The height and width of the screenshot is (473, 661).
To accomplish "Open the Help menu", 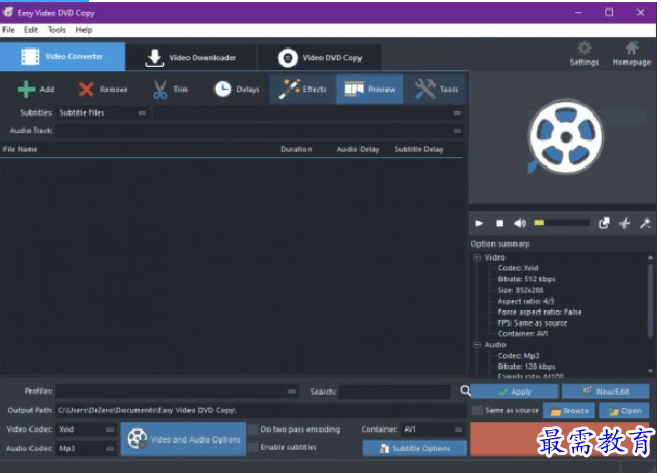I will tap(83, 30).
